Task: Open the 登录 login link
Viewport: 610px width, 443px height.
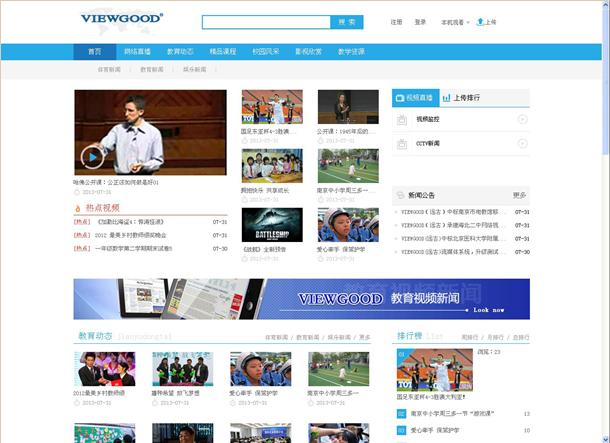Action: [420, 22]
